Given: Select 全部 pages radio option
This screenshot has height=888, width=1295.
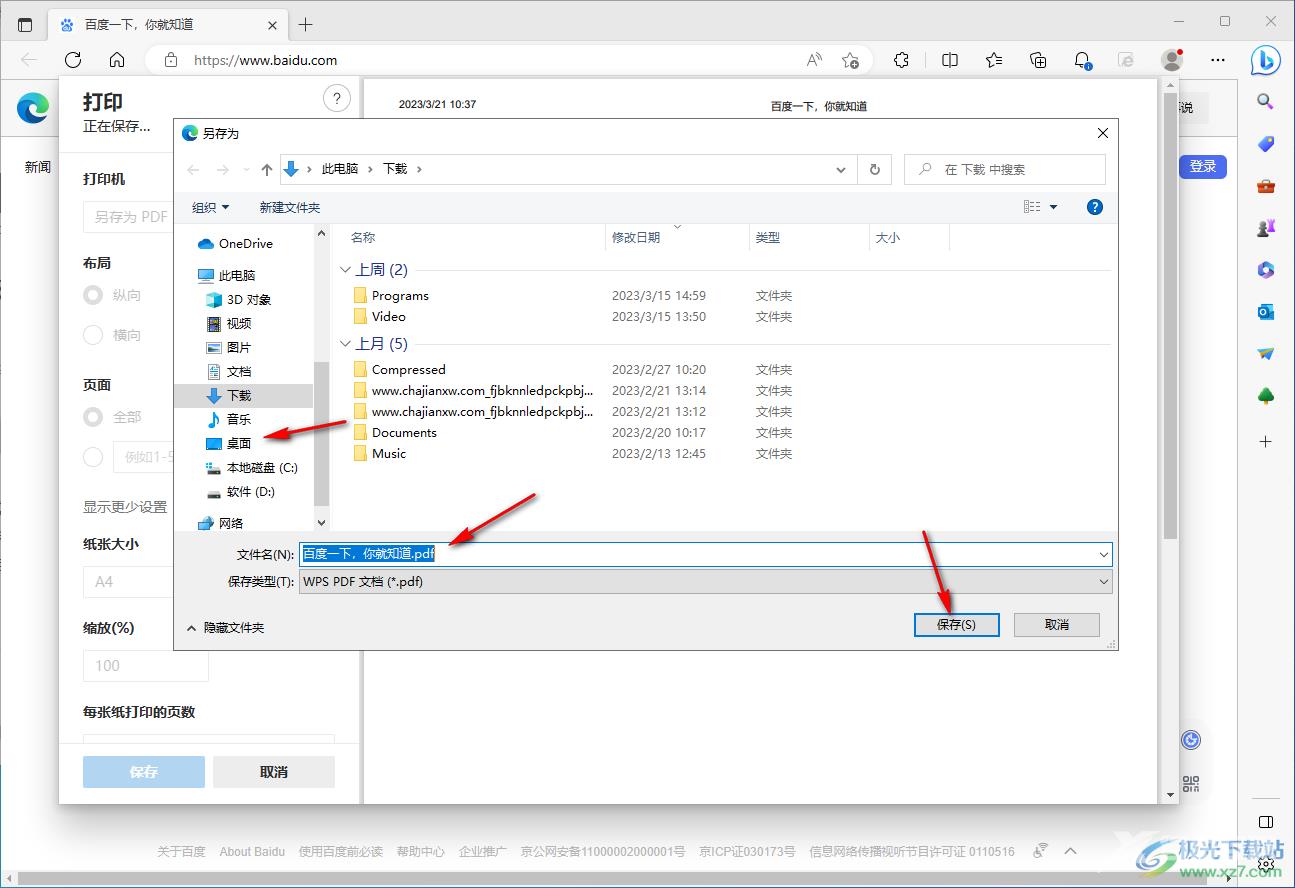Looking at the screenshot, I should [x=93, y=417].
